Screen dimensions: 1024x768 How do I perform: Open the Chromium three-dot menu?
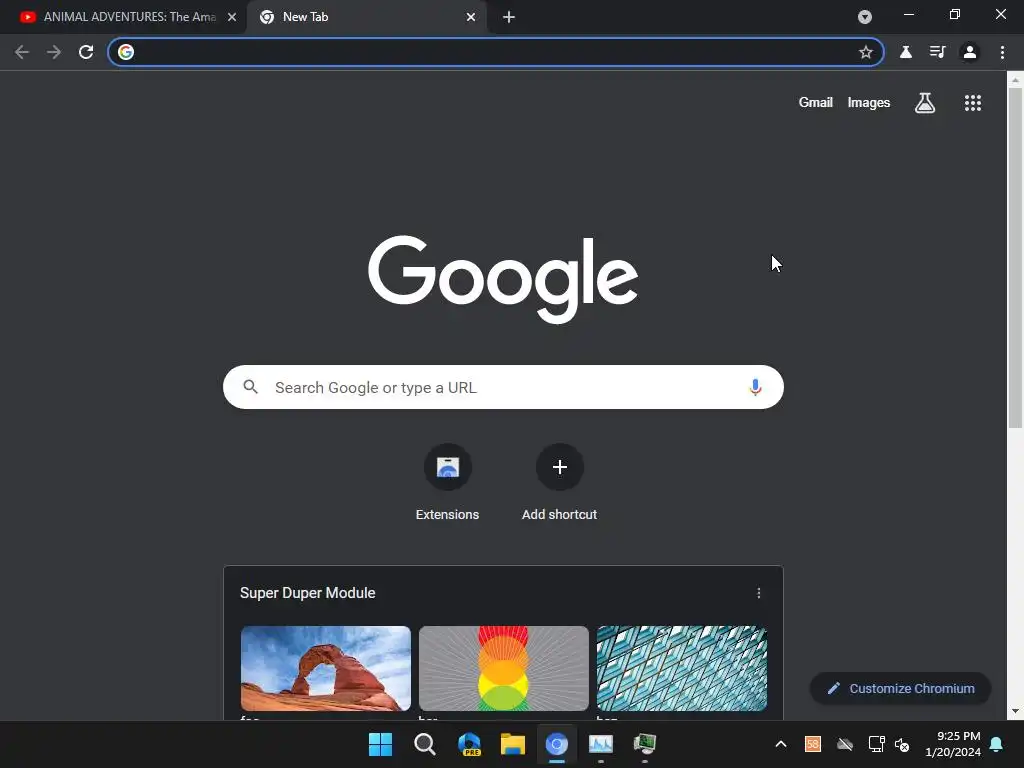click(x=1002, y=52)
